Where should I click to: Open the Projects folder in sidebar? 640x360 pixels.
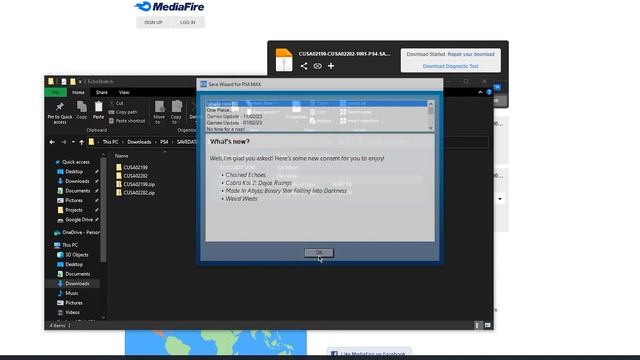[70, 210]
